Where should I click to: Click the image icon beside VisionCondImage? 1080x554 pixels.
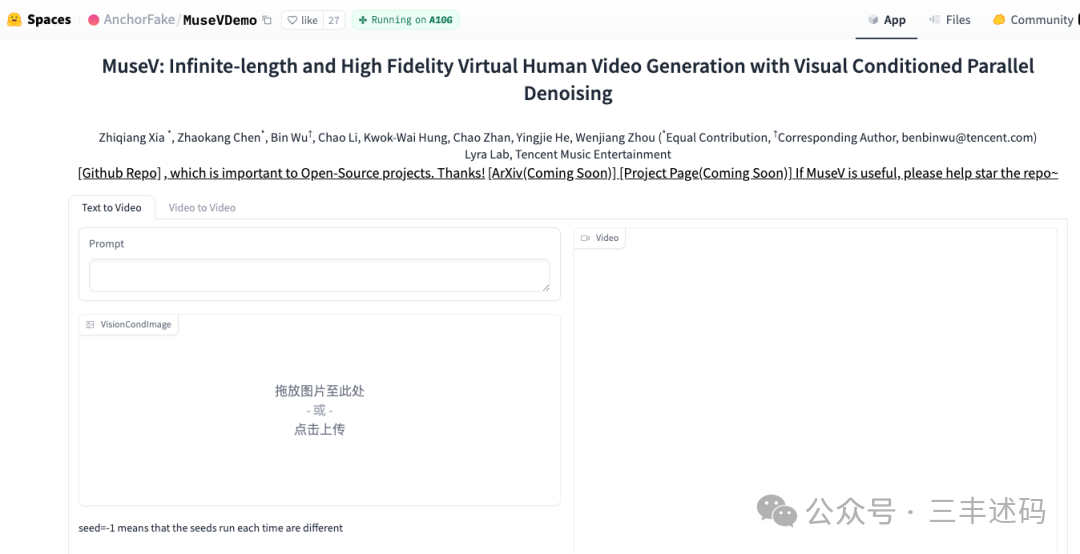click(90, 325)
